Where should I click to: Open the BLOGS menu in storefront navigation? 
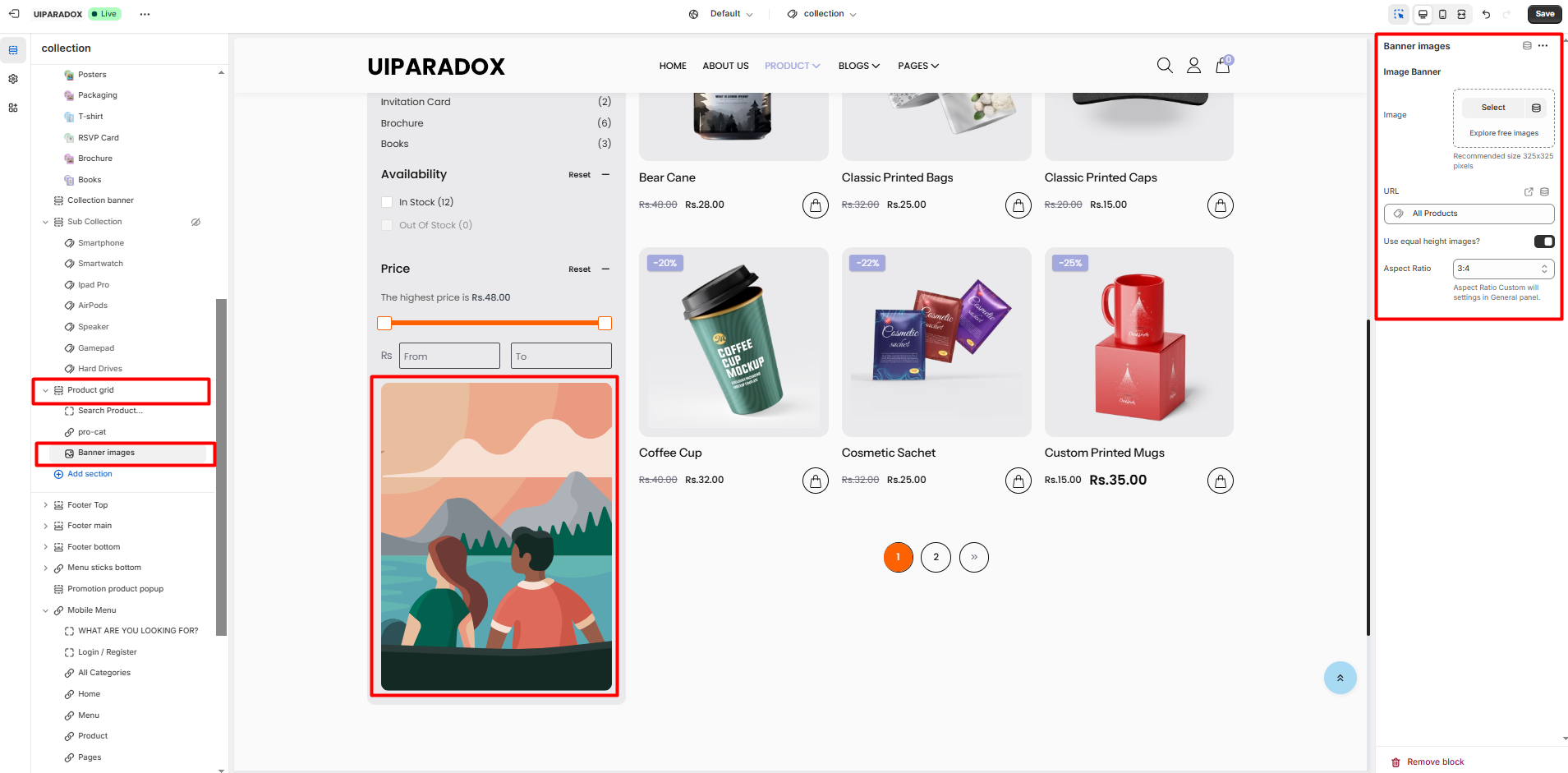click(858, 66)
